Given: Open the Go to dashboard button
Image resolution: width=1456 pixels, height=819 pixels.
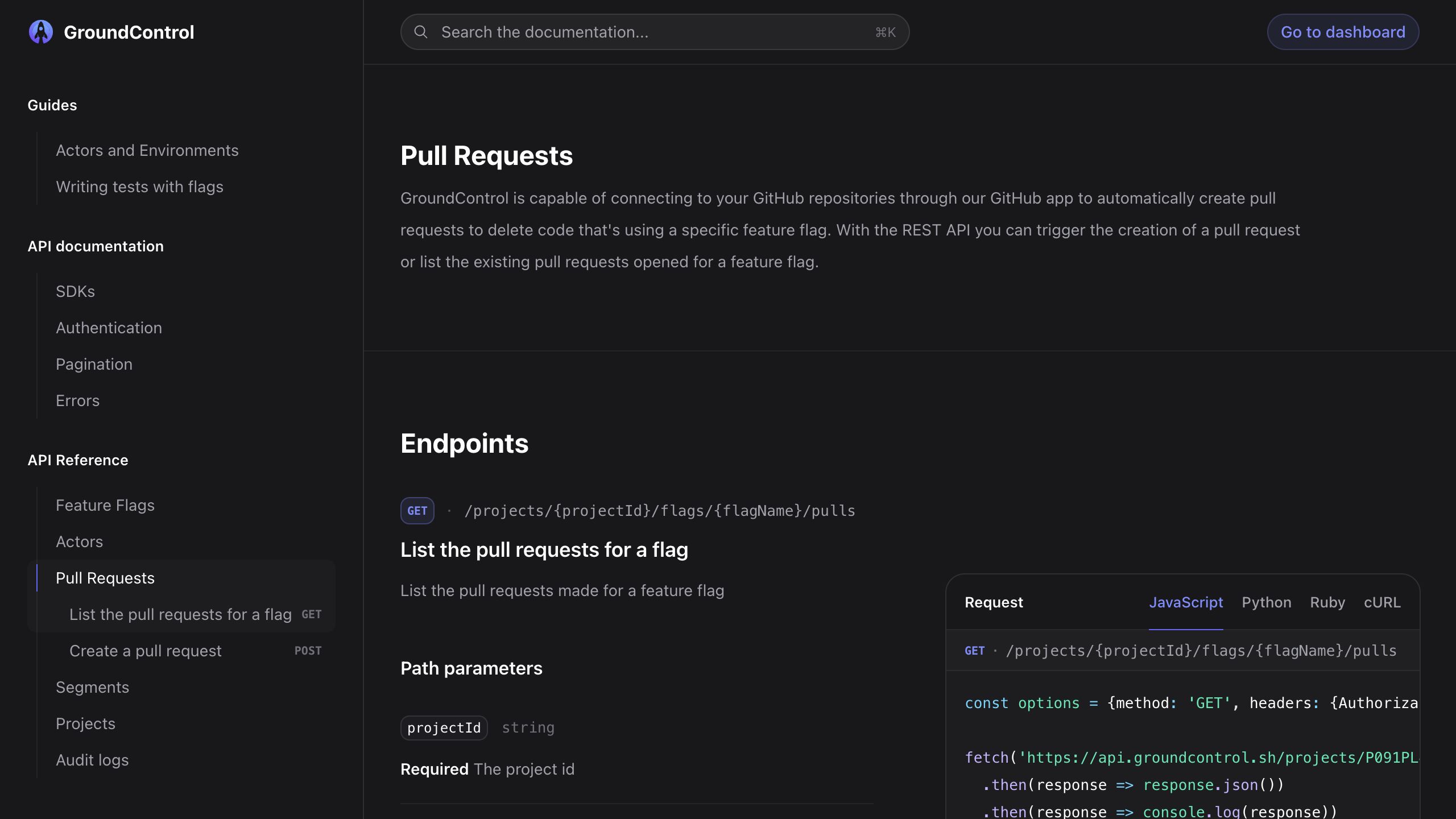Looking at the screenshot, I should [1343, 32].
